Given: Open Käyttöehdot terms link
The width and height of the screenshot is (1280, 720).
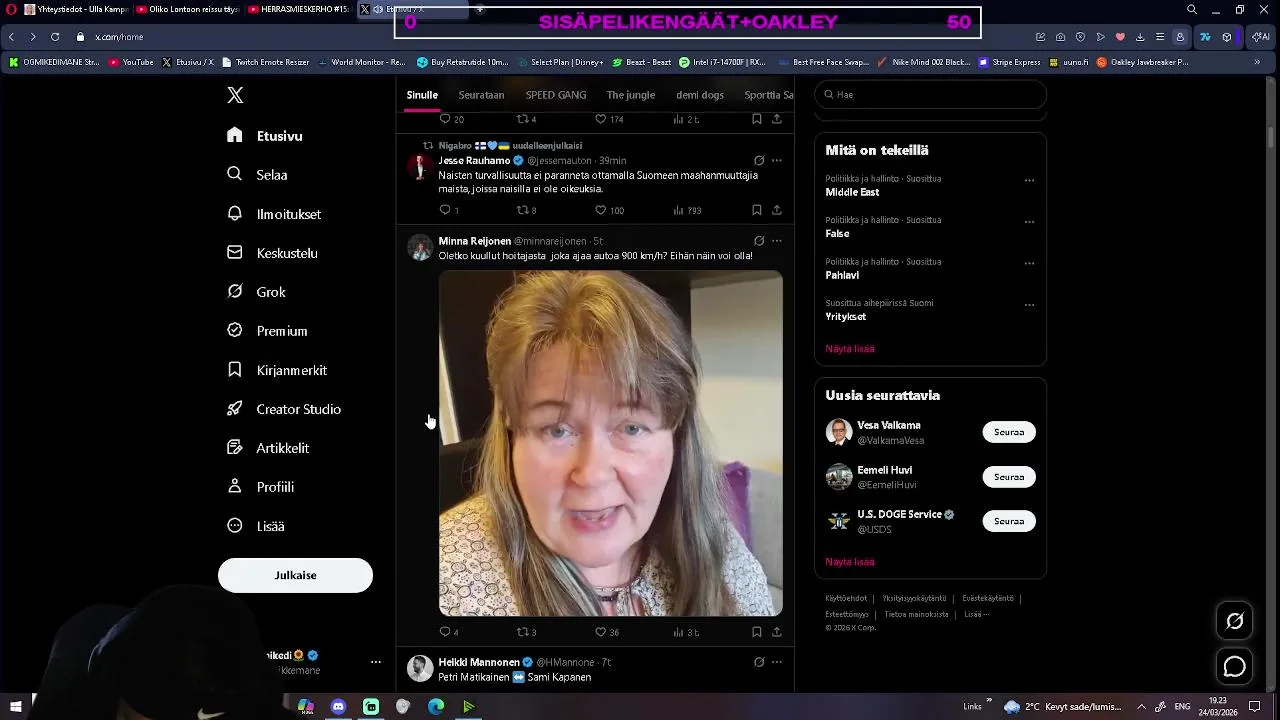Looking at the screenshot, I should [846, 598].
